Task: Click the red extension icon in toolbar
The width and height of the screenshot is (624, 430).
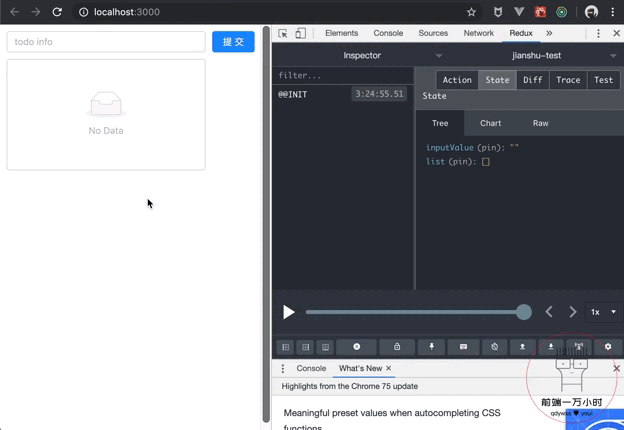Action: [540, 12]
